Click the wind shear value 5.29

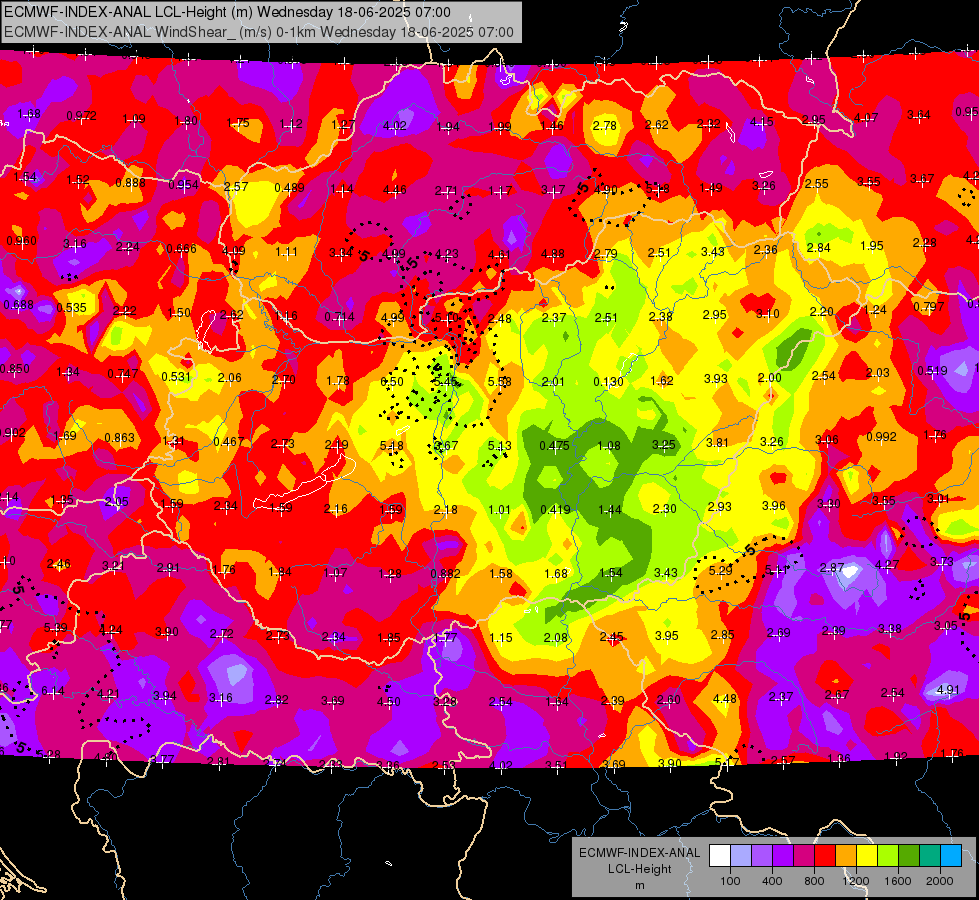pyautogui.click(x=721, y=570)
